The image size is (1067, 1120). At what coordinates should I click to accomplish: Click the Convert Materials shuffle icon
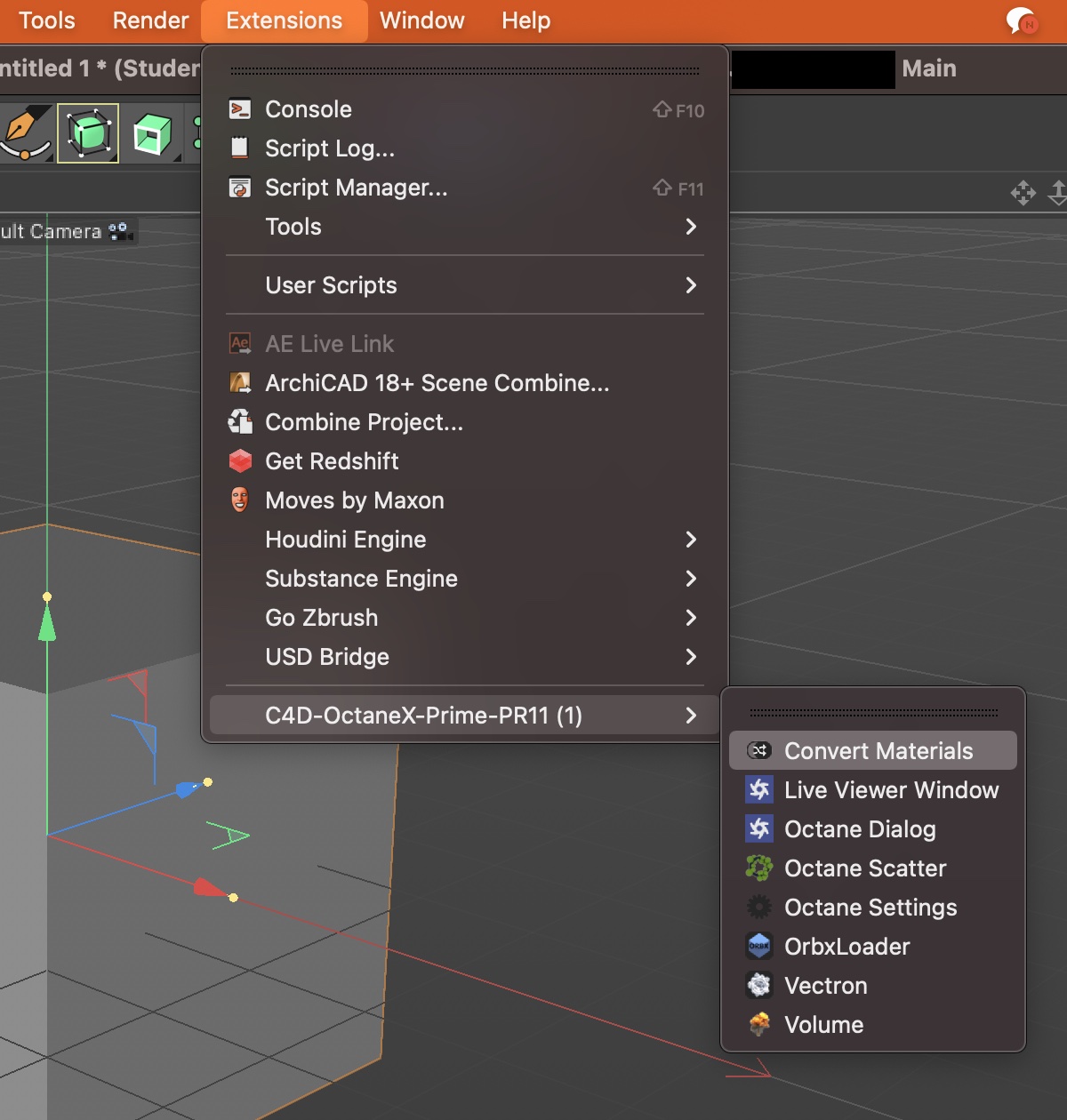[759, 750]
